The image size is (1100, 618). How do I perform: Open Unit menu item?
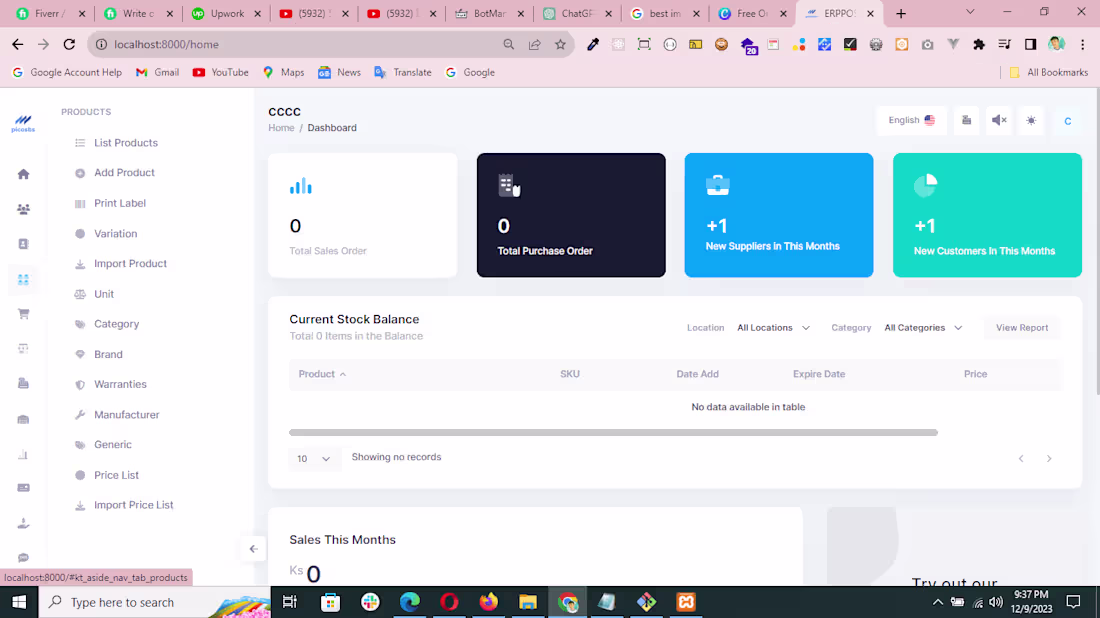[104, 294]
